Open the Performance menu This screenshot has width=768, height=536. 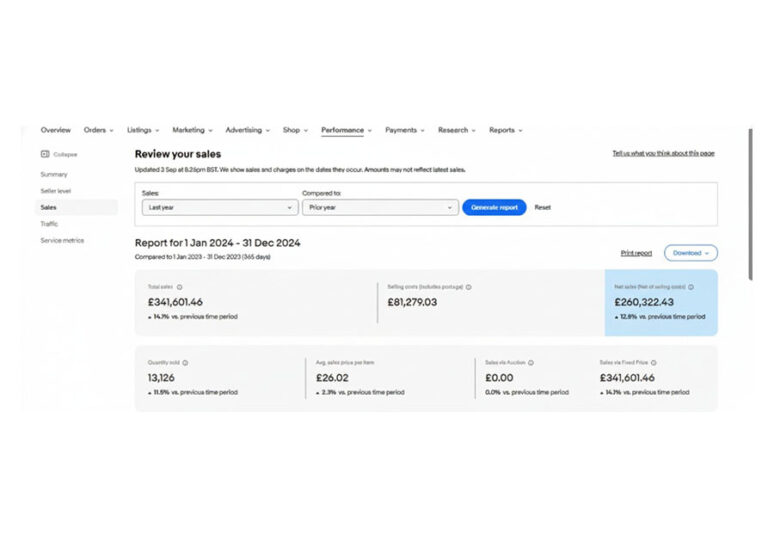(346, 130)
